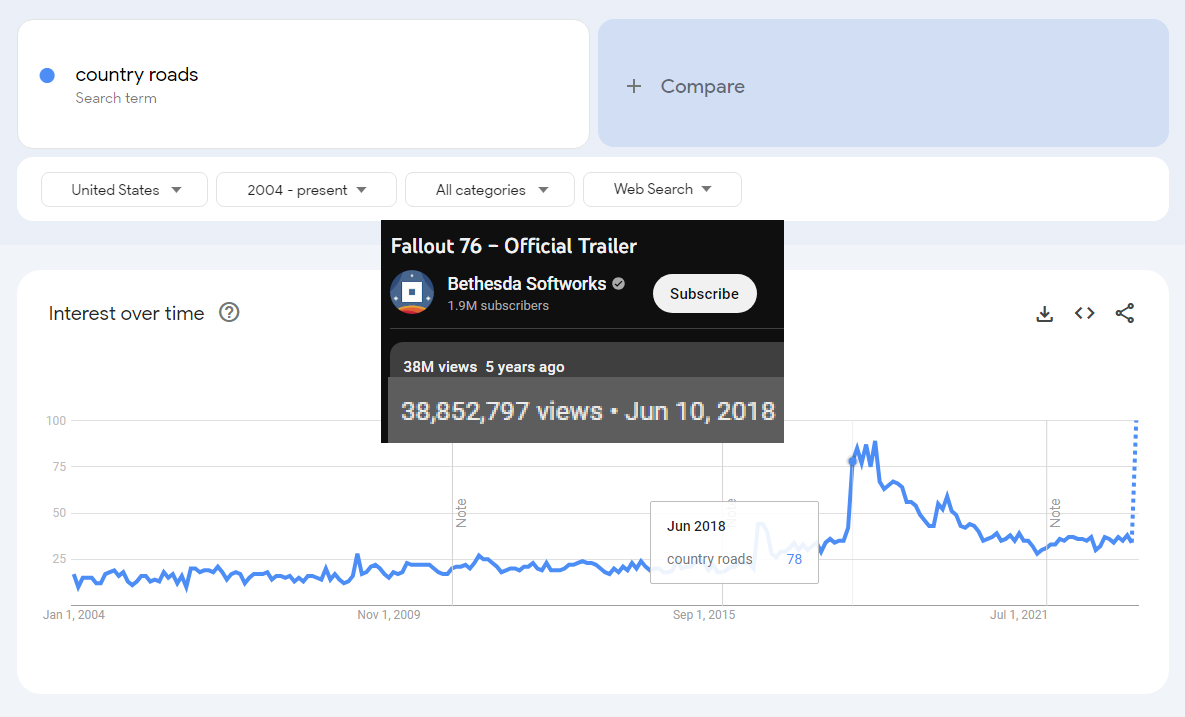Add a comparison term via Compare
Viewport: 1185px width, 717px height.
883,83
